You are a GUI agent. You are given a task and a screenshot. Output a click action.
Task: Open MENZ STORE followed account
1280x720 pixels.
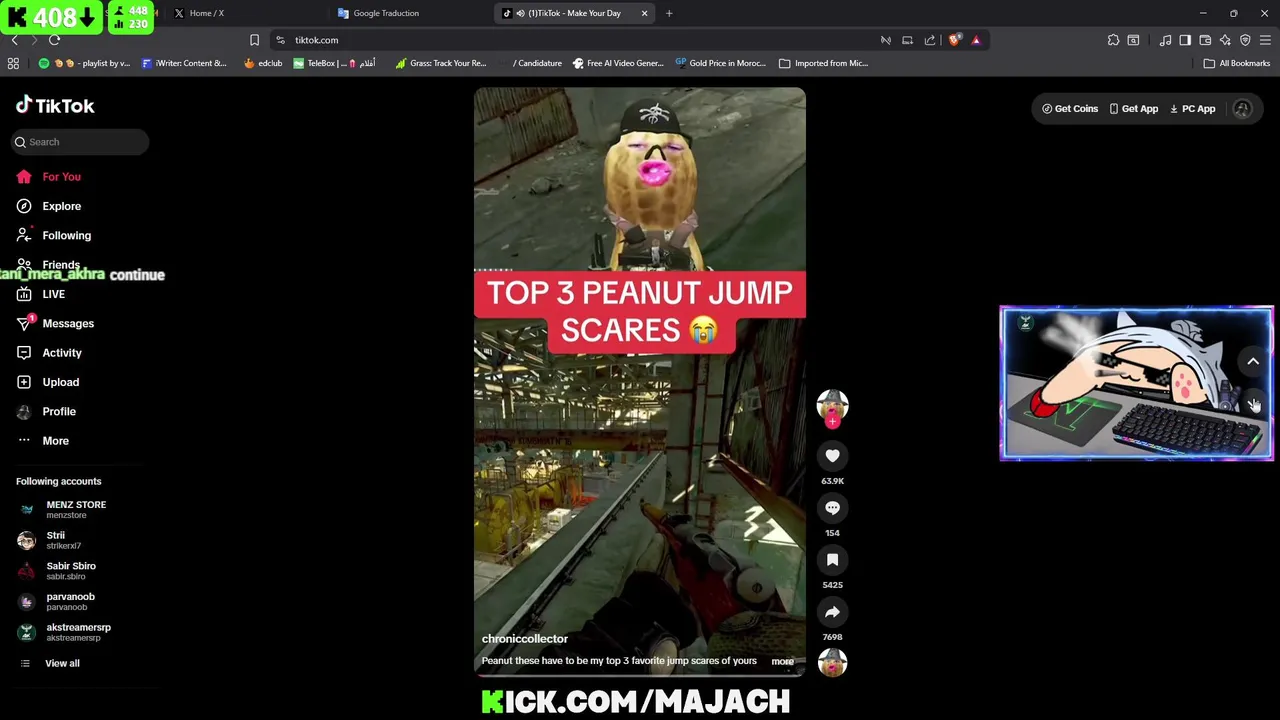click(x=75, y=509)
